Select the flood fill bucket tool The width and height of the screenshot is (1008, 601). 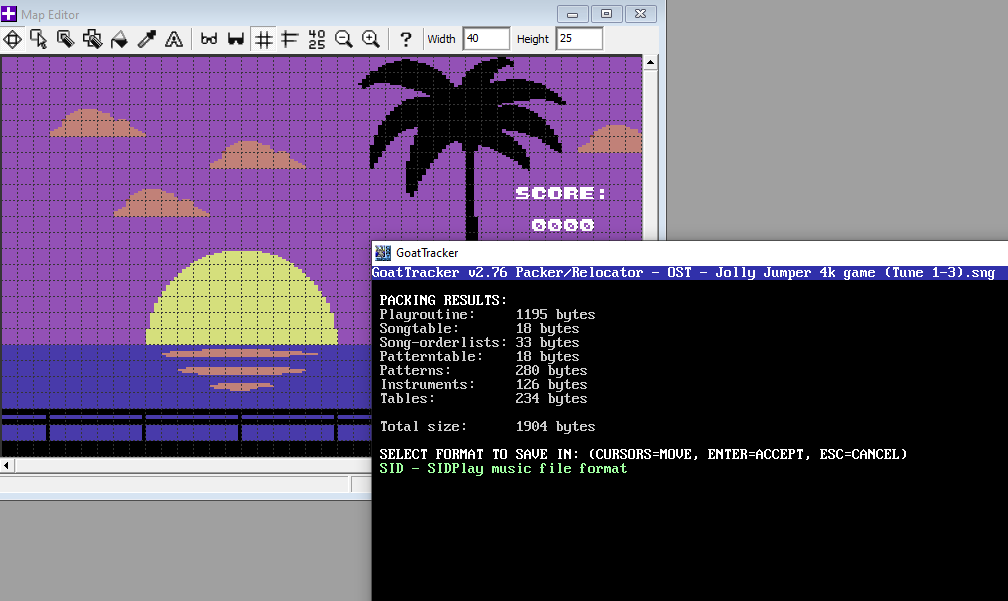pyautogui.click(x=120, y=39)
